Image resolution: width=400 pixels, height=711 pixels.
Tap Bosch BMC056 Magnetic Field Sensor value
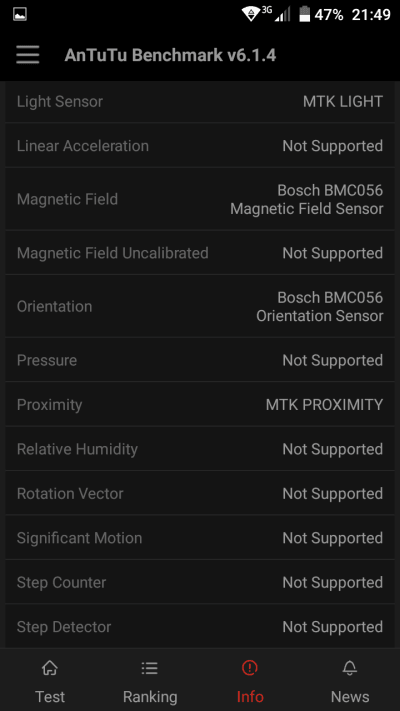(307, 200)
